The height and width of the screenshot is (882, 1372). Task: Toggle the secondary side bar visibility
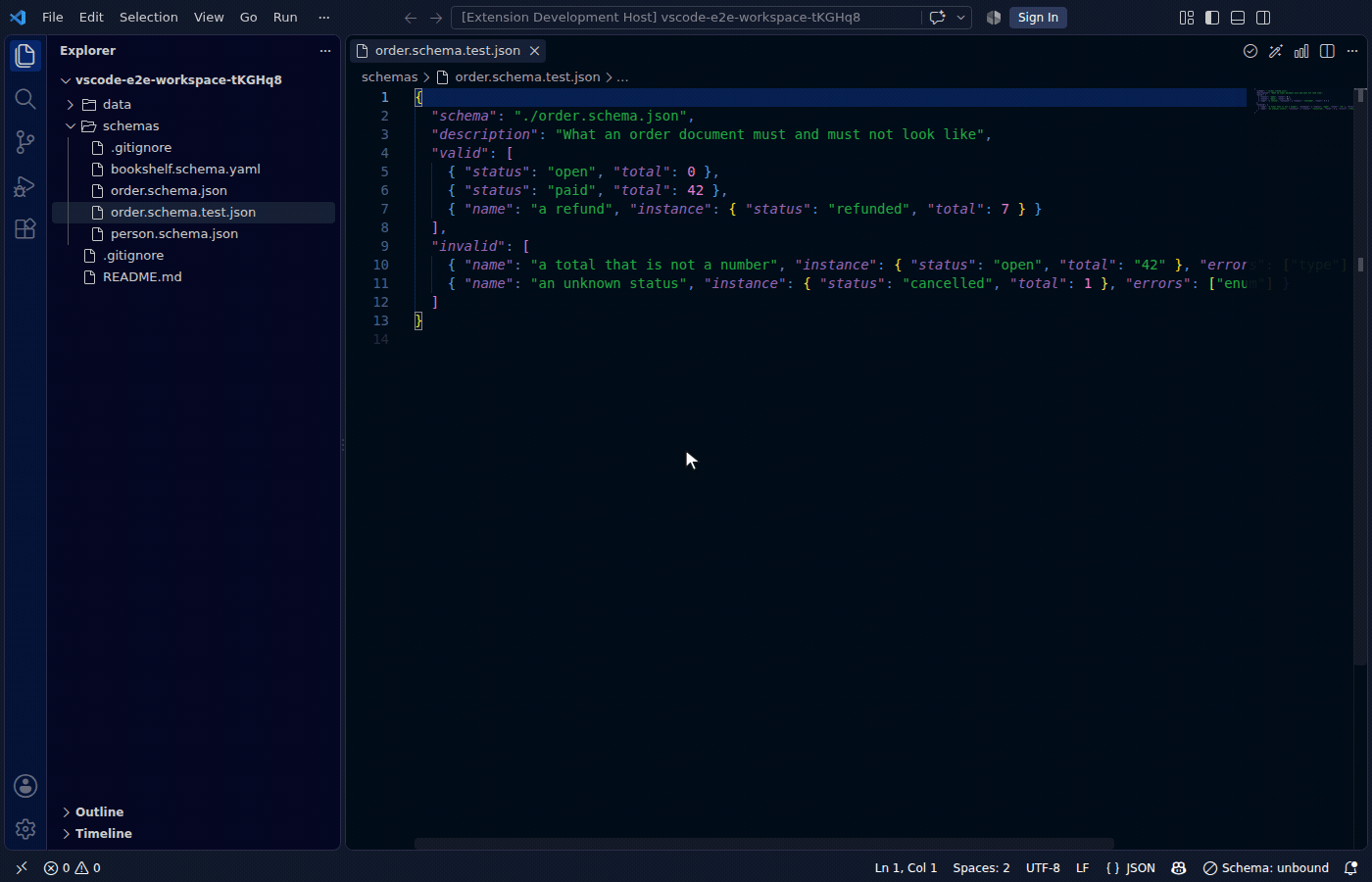tap(1263, 18)
